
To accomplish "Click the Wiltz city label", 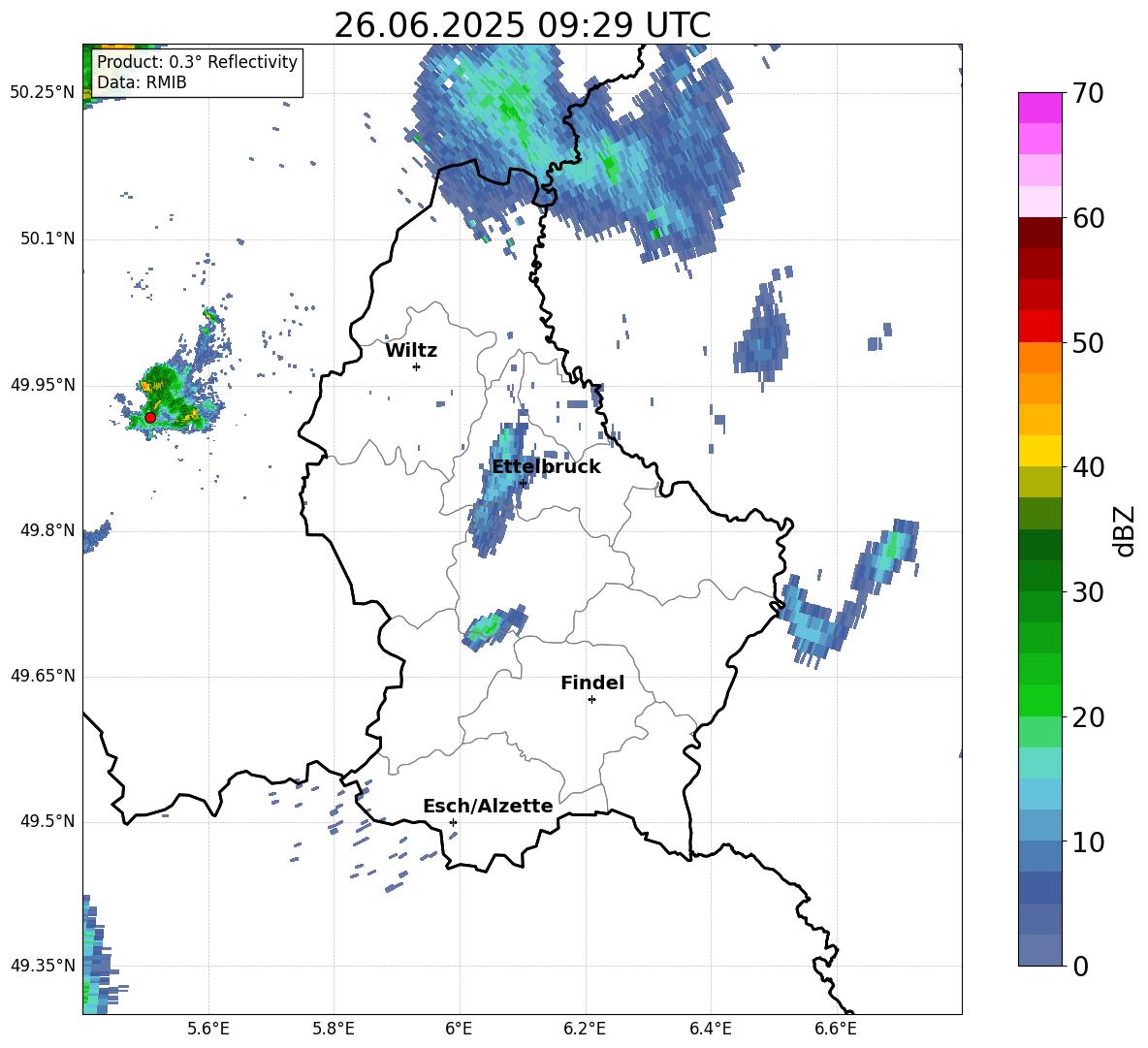I will [411, 351].
